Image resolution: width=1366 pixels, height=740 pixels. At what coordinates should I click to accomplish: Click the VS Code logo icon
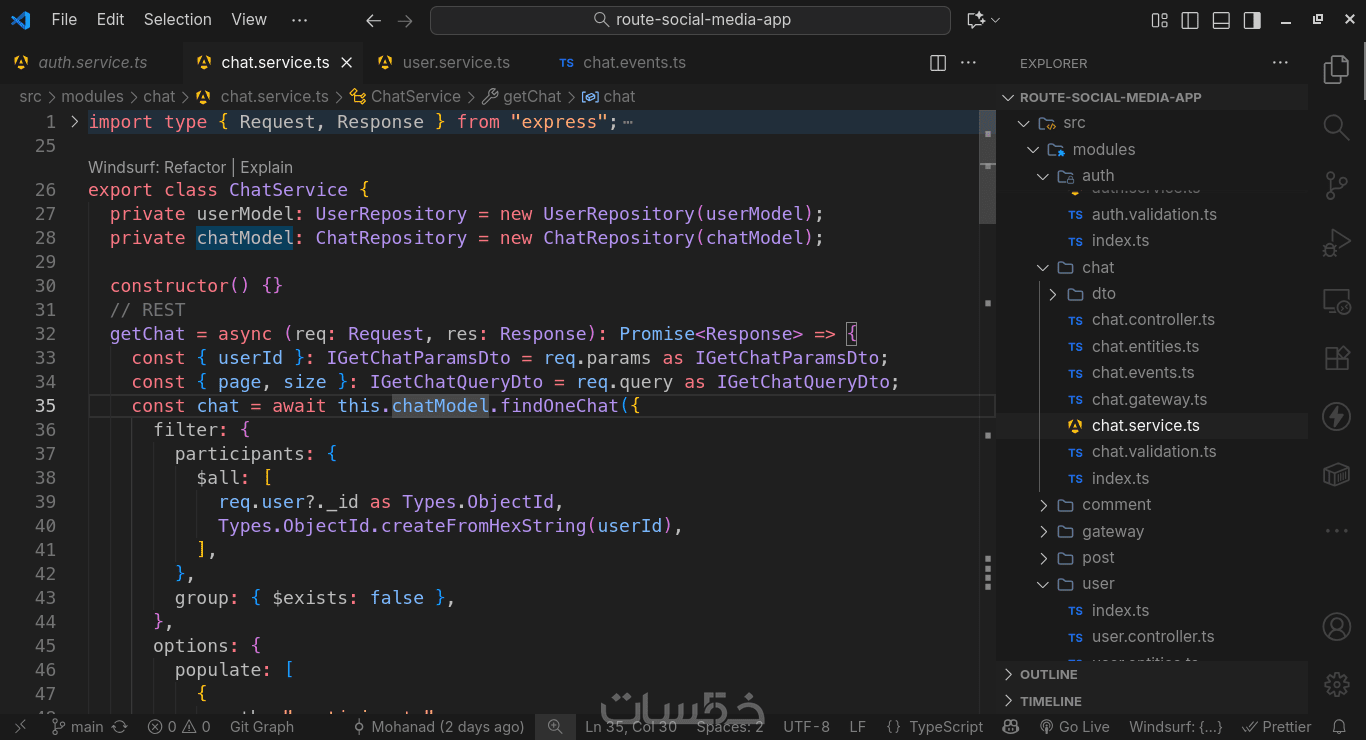(20, 20)
